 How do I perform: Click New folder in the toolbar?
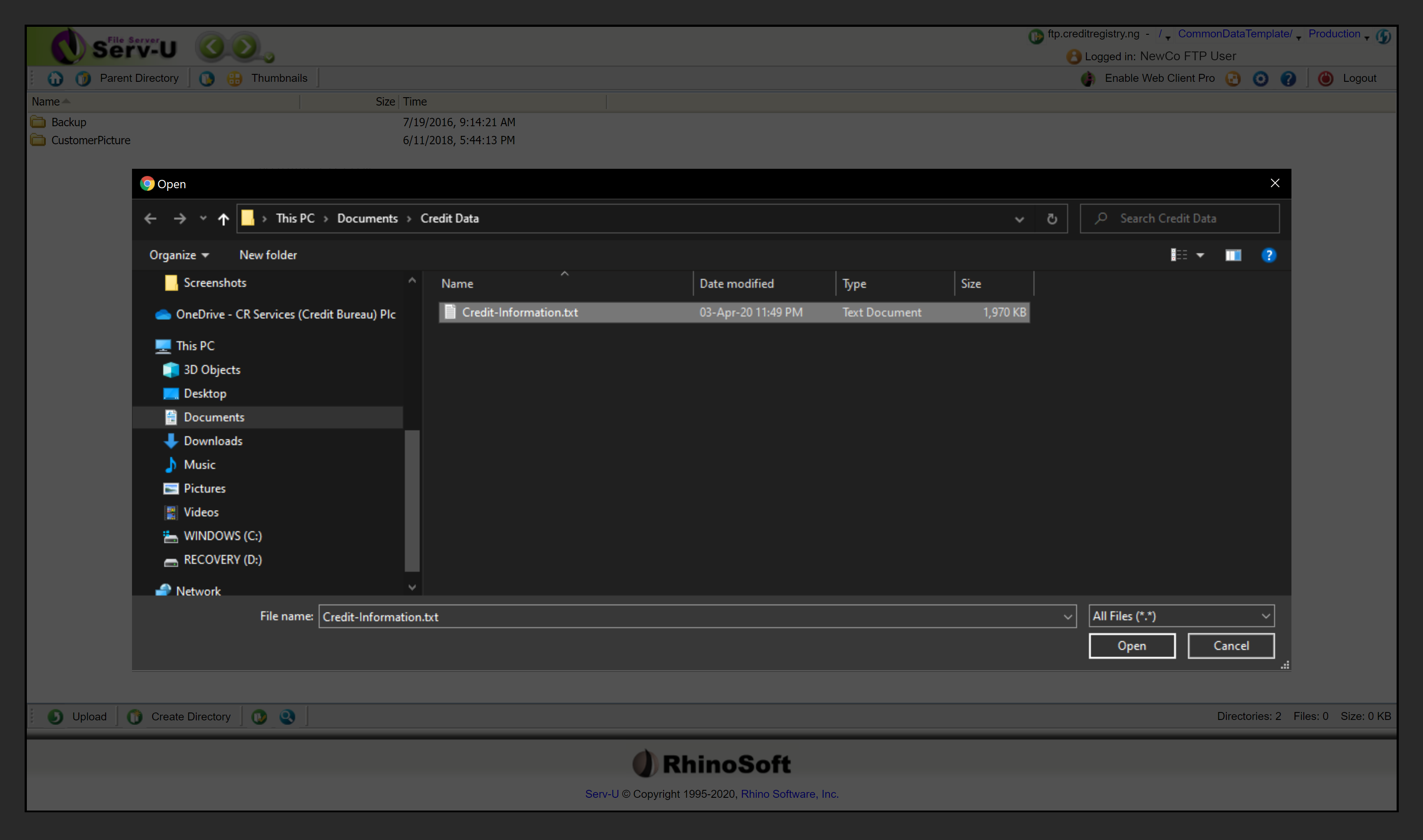click(x=268, y=255)
